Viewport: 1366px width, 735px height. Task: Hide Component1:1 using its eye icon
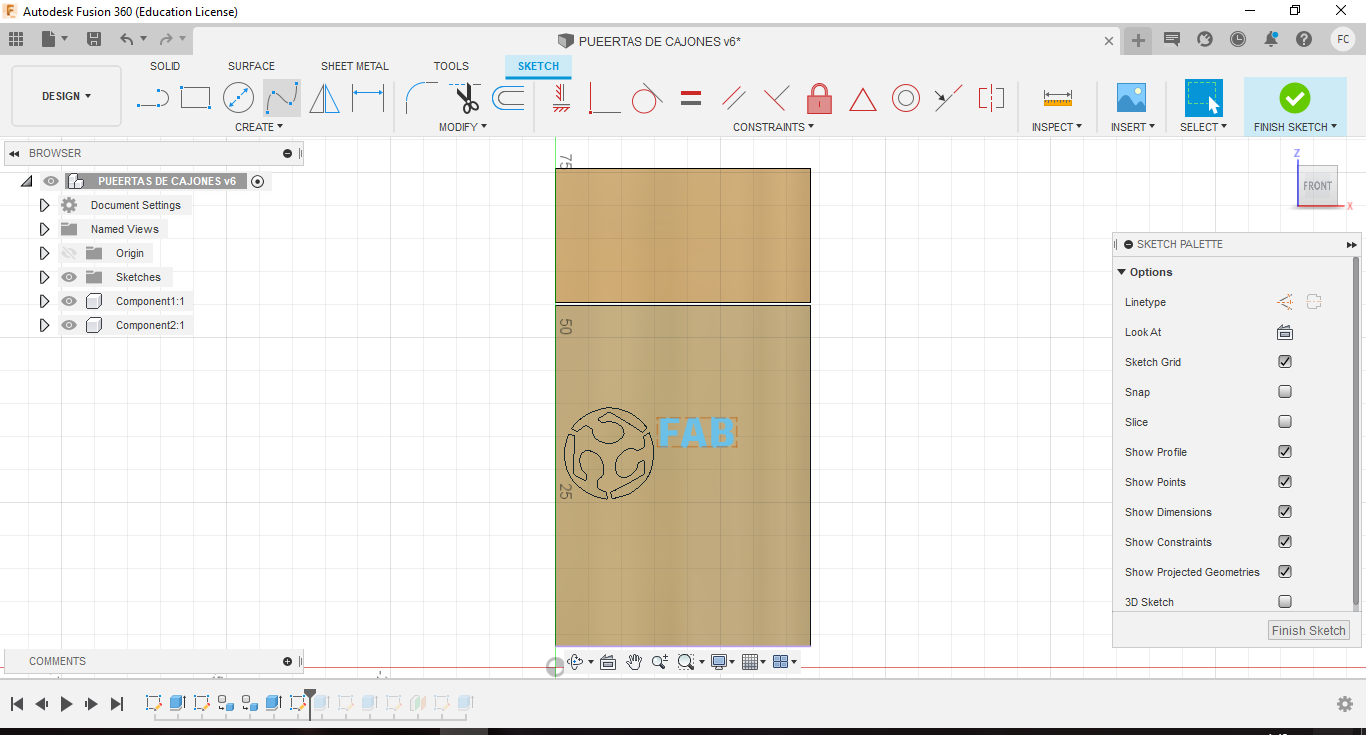tap(69, 301)
